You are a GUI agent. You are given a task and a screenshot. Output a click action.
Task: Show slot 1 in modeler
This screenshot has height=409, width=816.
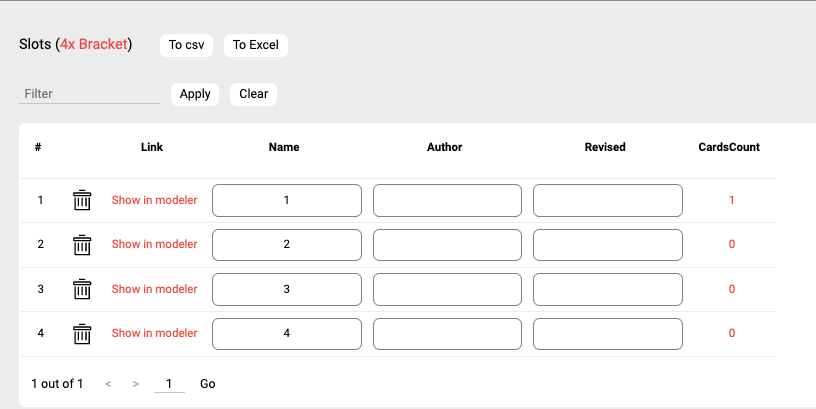pos(154,200)
